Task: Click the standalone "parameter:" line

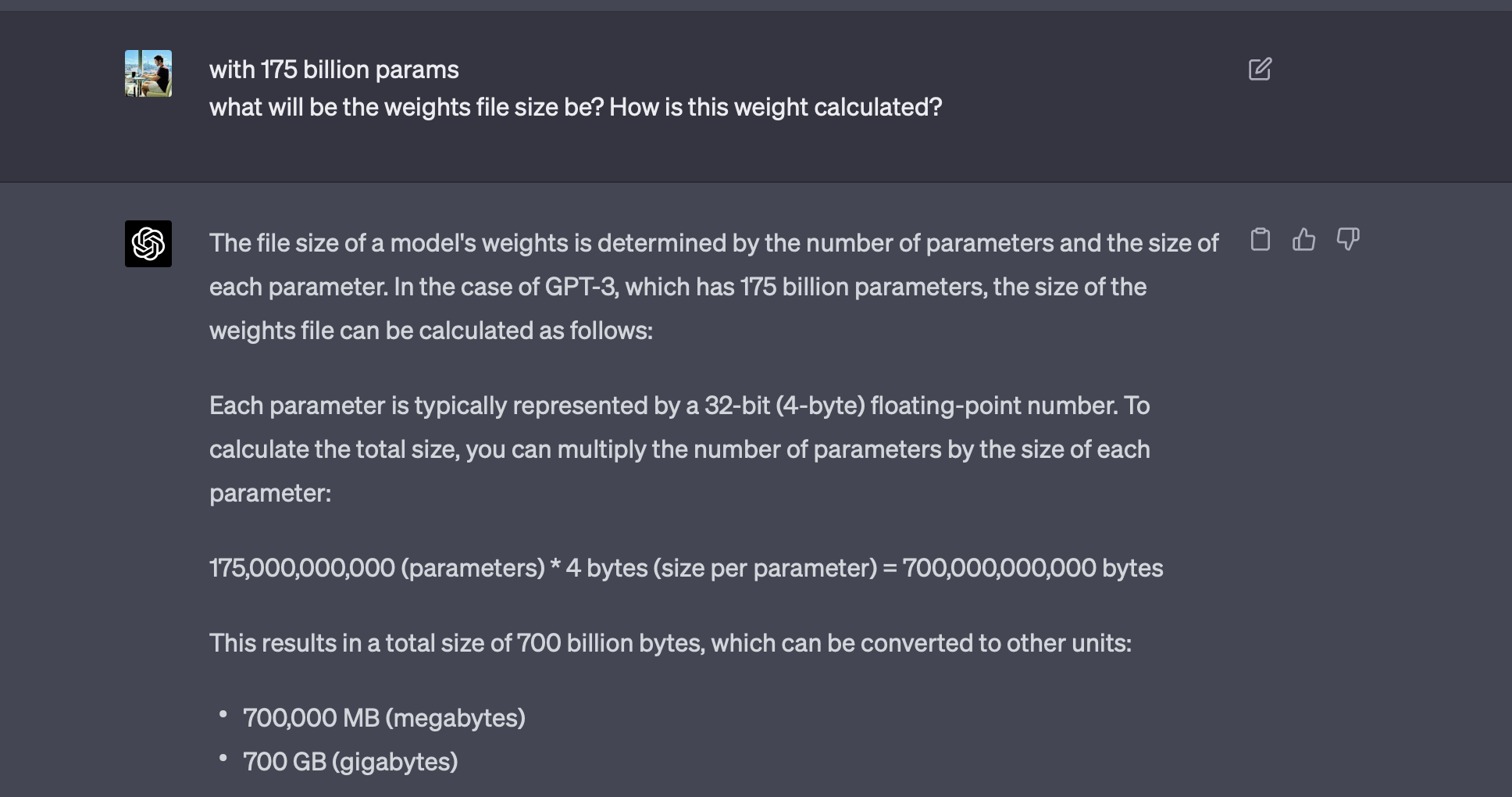Action: [270, 493]
